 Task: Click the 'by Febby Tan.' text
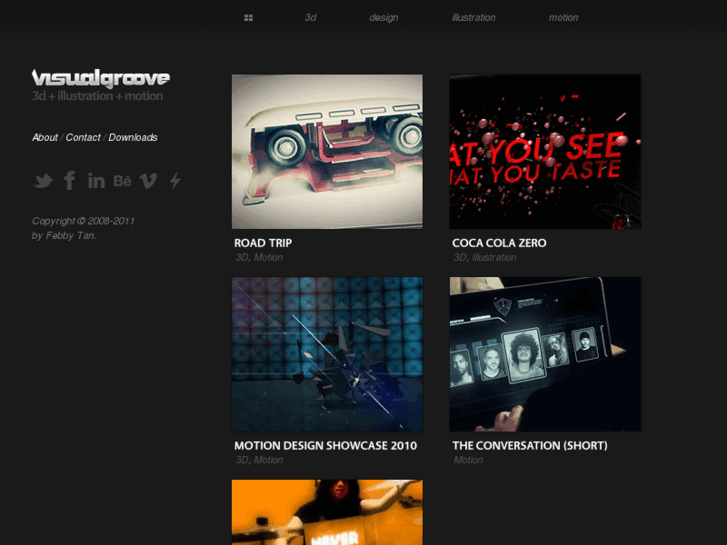pyautogui.click(x=64, y=236)
